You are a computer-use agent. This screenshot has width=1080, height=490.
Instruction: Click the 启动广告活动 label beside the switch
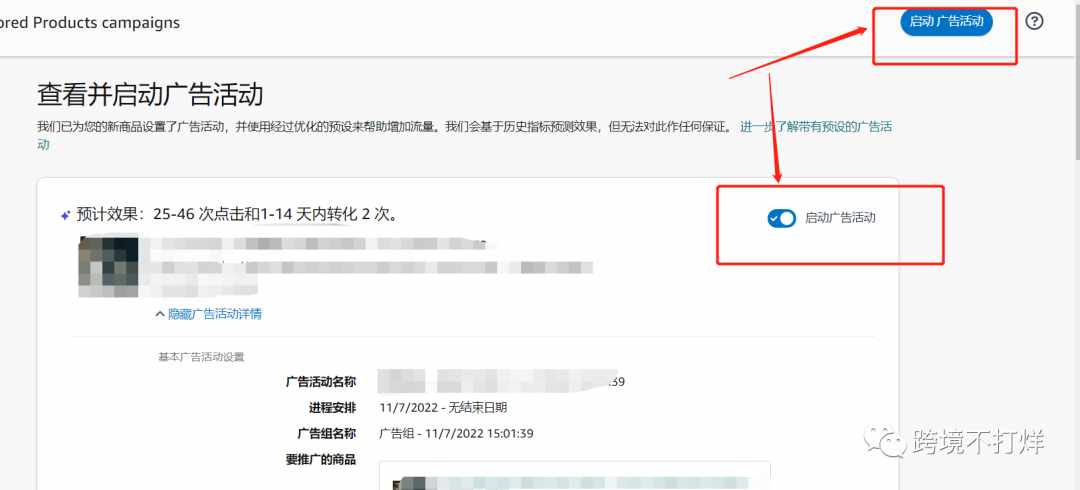(x=840, y=218)
